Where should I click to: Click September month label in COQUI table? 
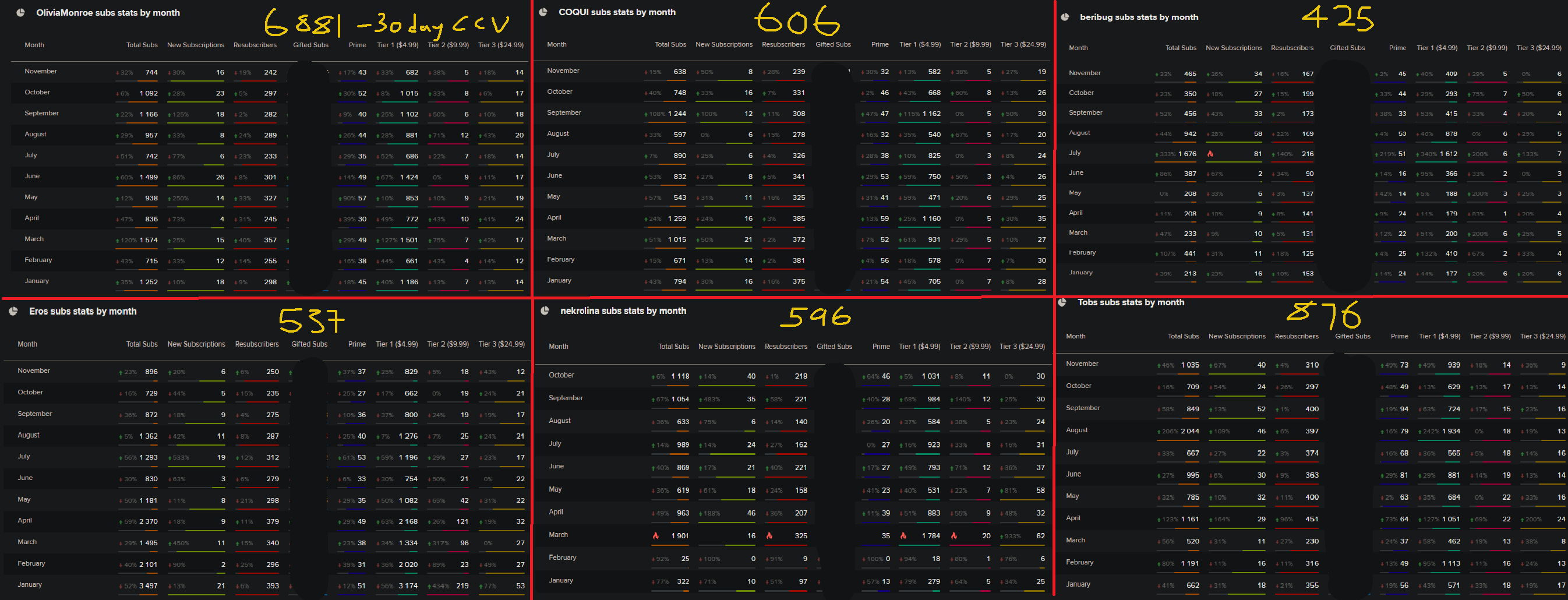[x=564, y=112]
